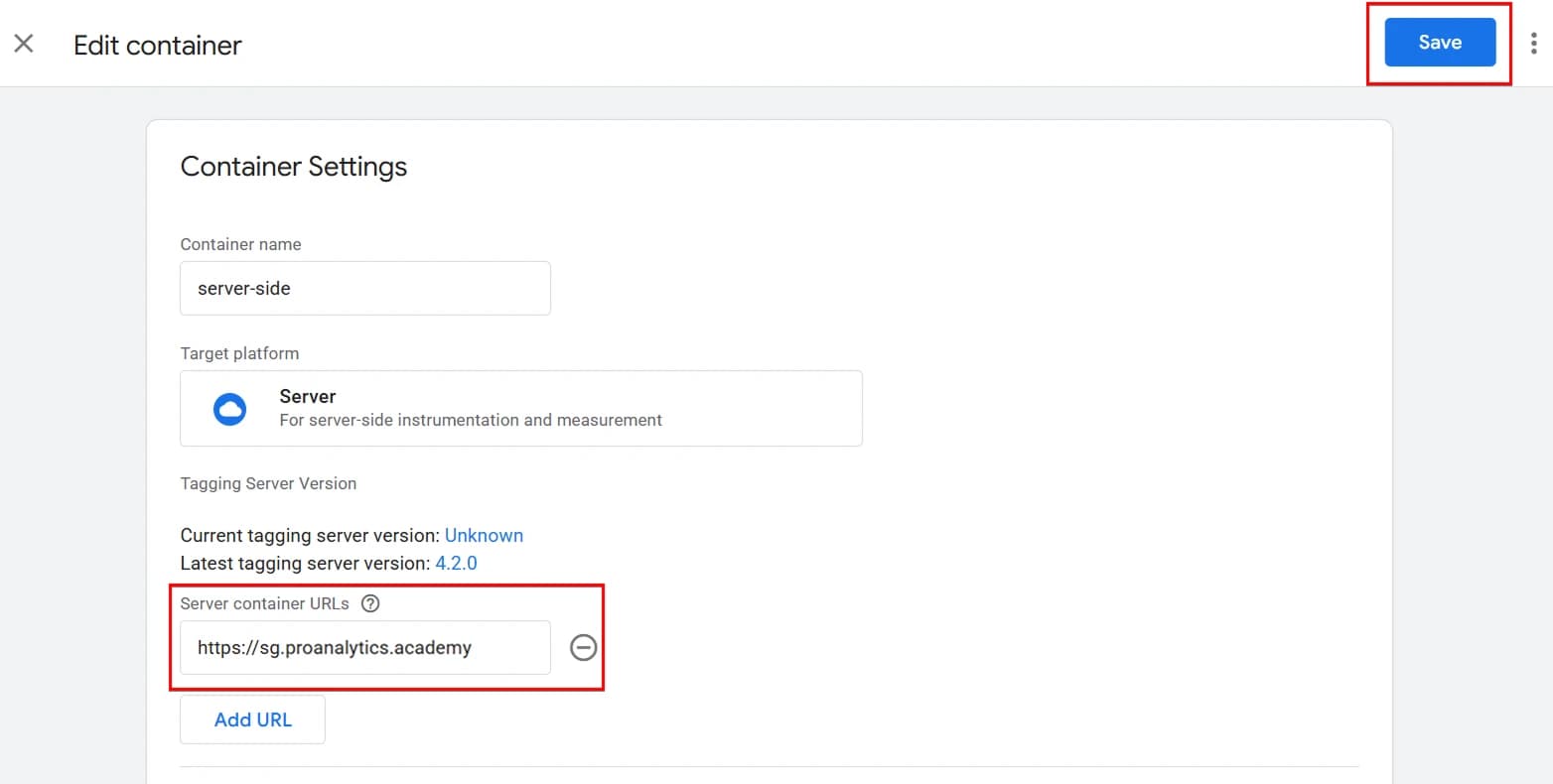Open the overflow menu to the right of Save
The image size is (1553, 784).
[1534, 43]
